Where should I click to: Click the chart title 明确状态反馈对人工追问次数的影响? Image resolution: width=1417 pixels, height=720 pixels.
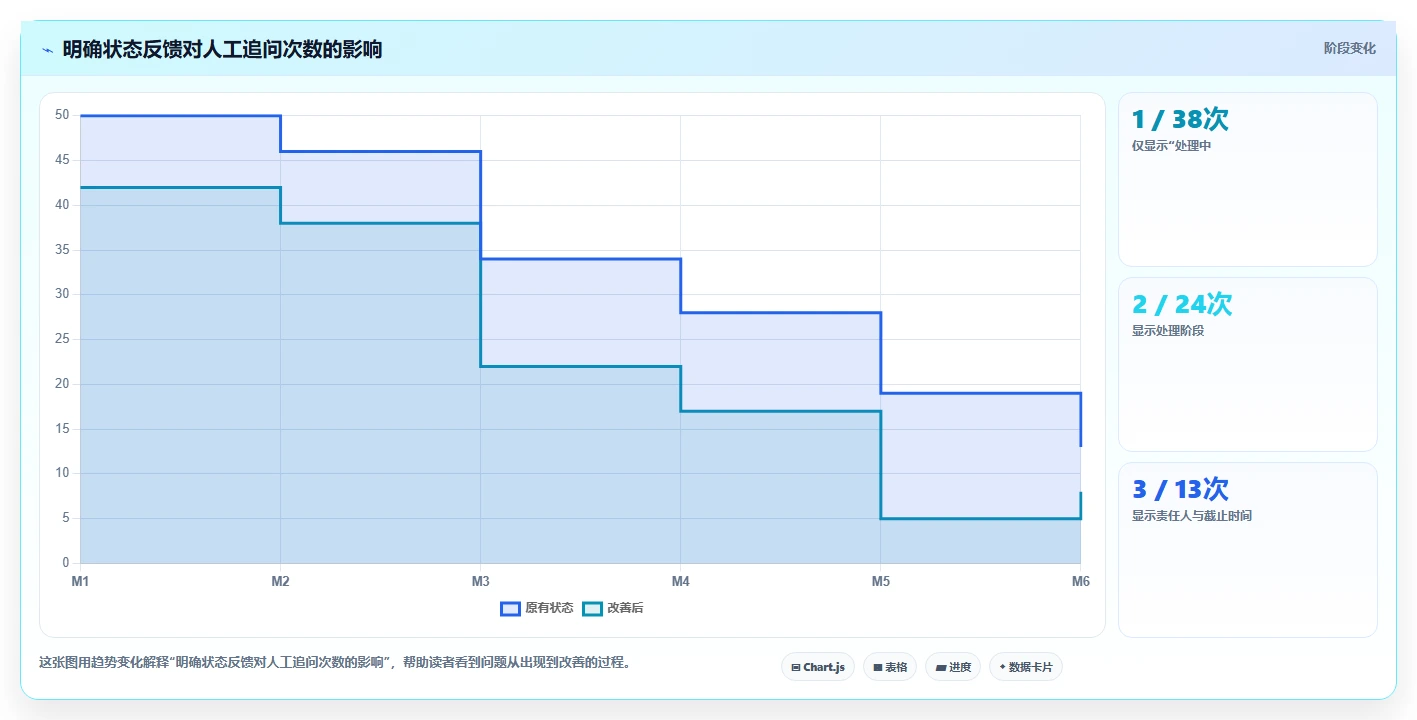tap(222, 49)
